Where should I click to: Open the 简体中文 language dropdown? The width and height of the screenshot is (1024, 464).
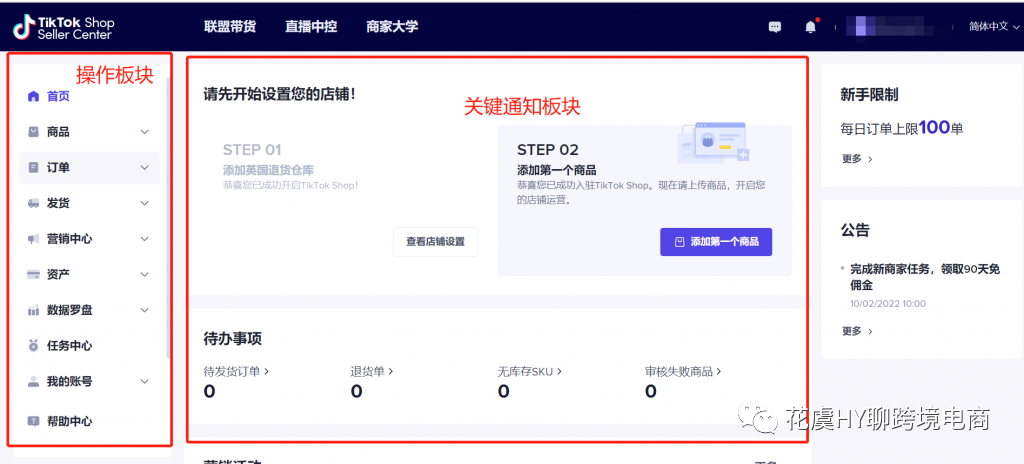point(994,27)
